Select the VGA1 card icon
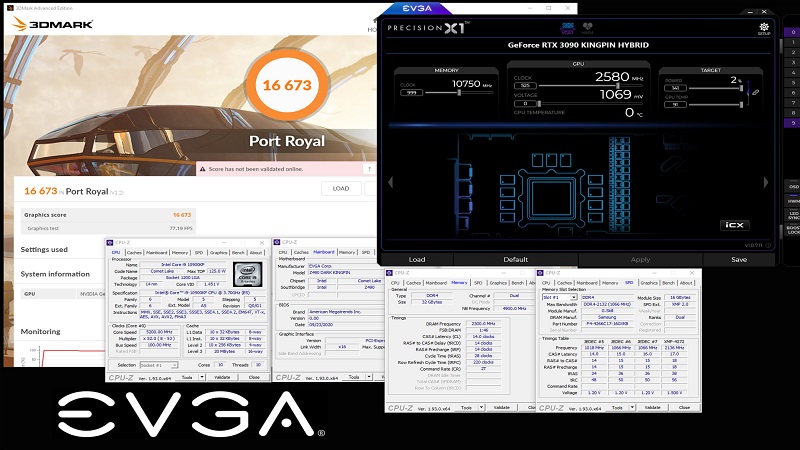Screen dimensions: 800x450 [567, 28]
